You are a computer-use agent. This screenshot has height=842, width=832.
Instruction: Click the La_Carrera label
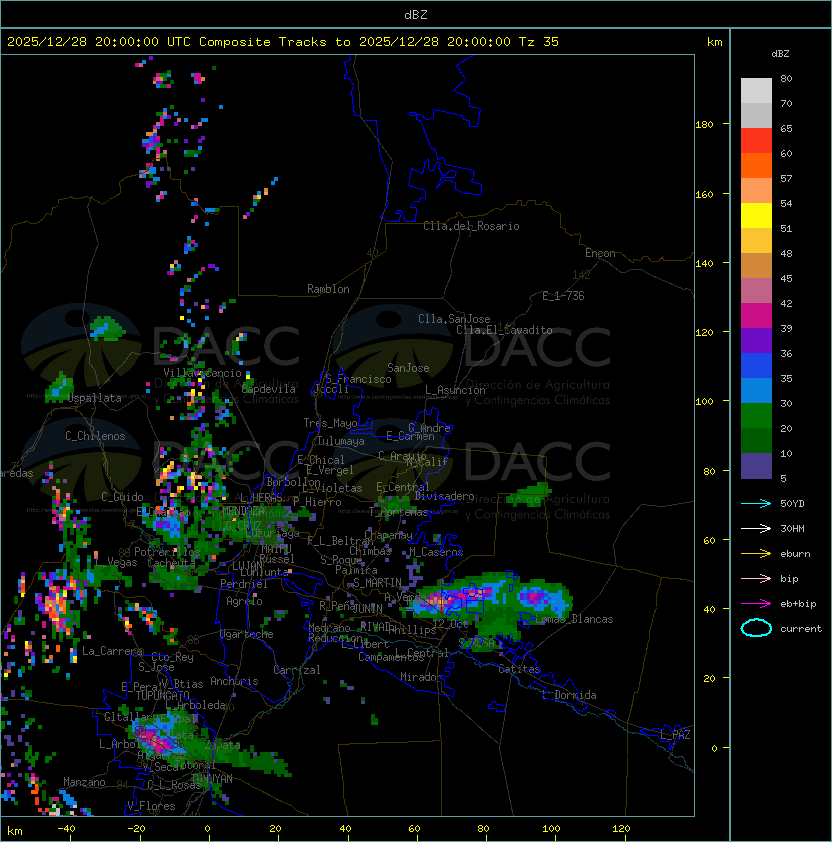(112, 651)
